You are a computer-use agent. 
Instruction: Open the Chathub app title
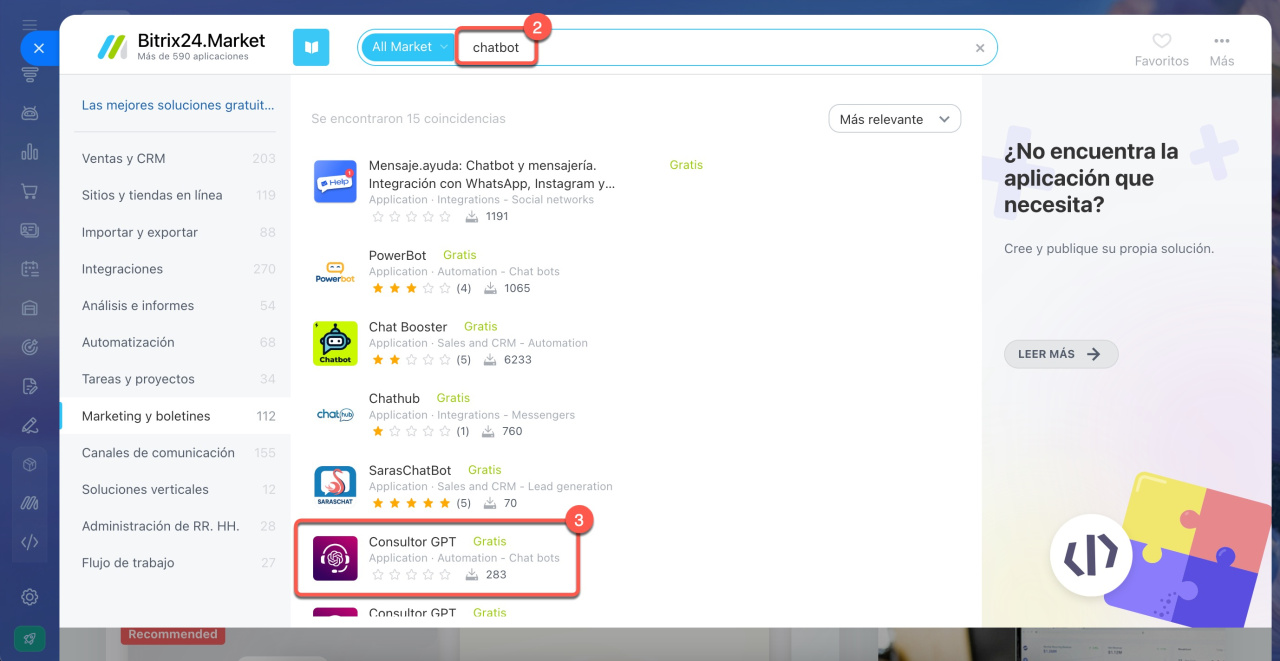(x=394, y=398)
